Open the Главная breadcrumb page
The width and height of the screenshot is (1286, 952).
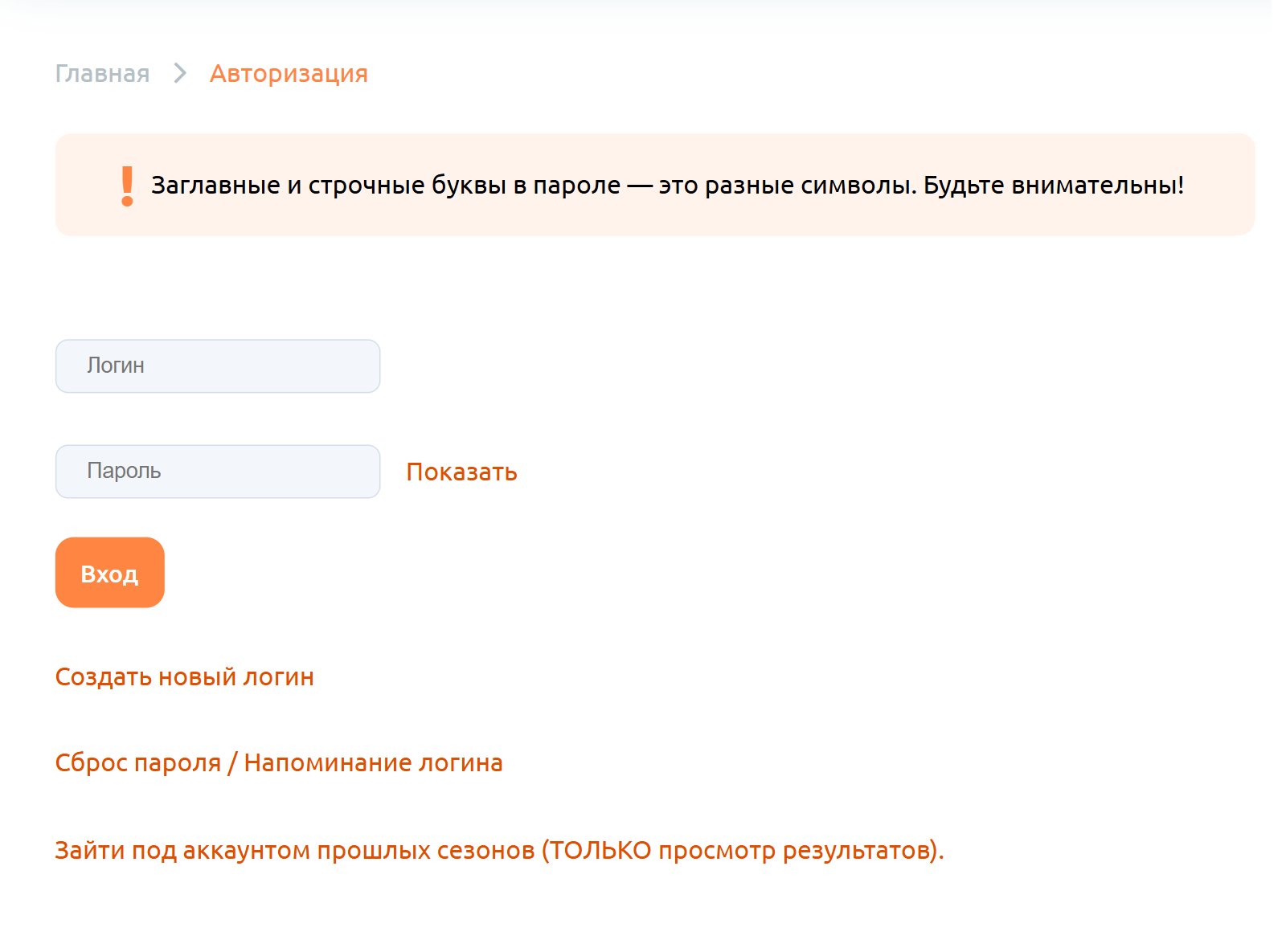pos(101,73)
